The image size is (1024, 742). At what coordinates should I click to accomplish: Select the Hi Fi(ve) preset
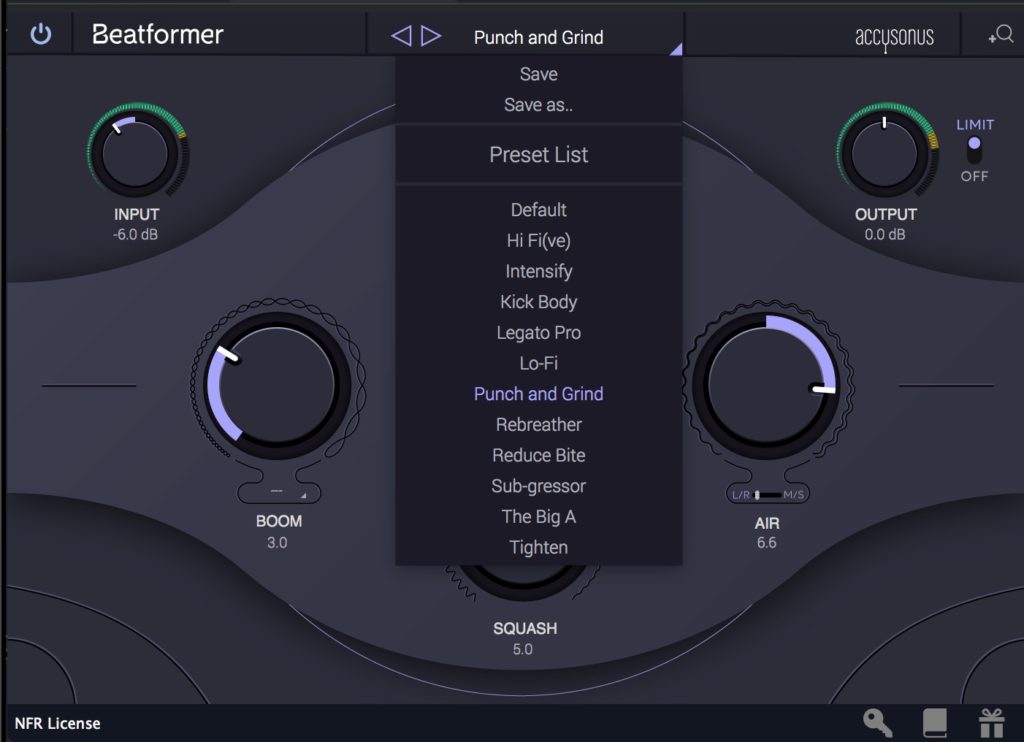coord(539,240)
